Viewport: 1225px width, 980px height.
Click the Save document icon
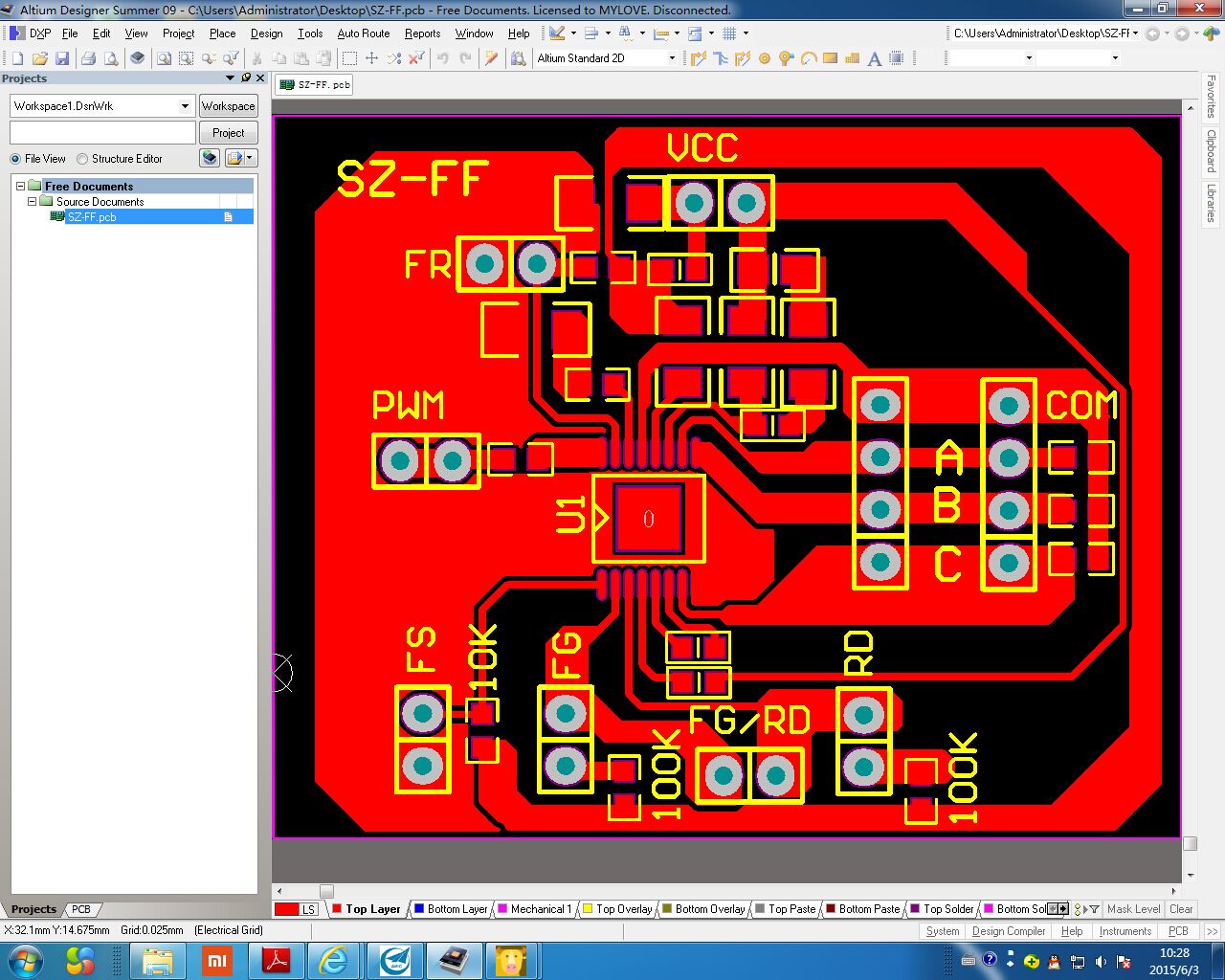point(62,58)
